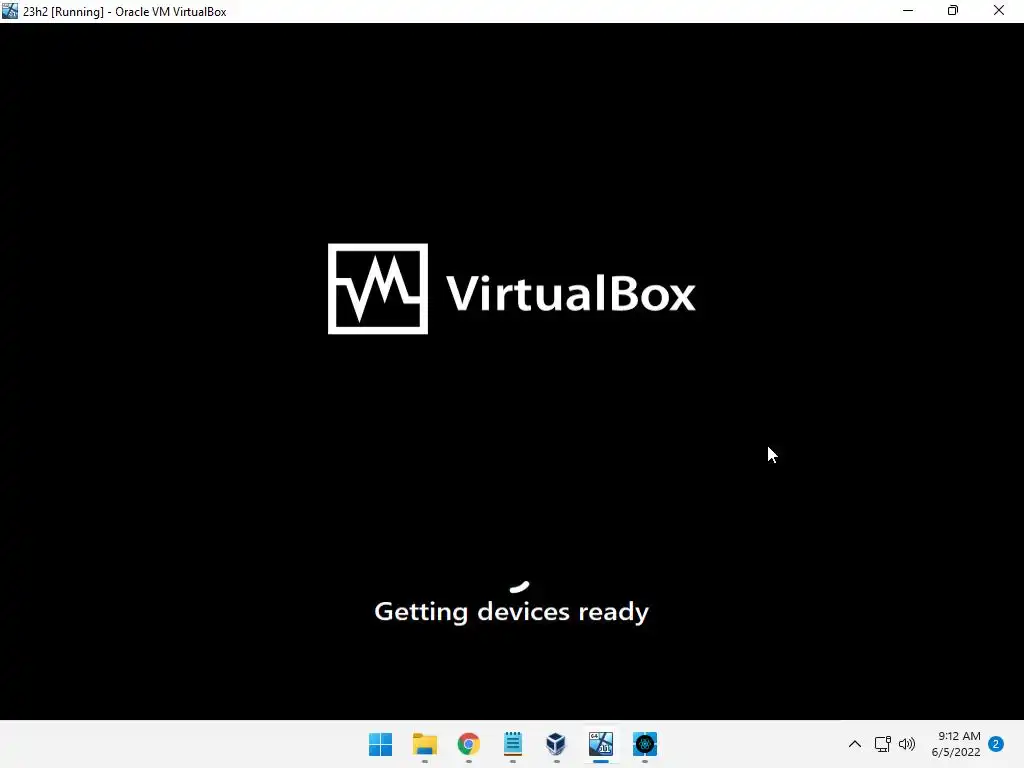Minimize the 23h2 VirtualBox window

pyautogui.click(x=908, y=10)
